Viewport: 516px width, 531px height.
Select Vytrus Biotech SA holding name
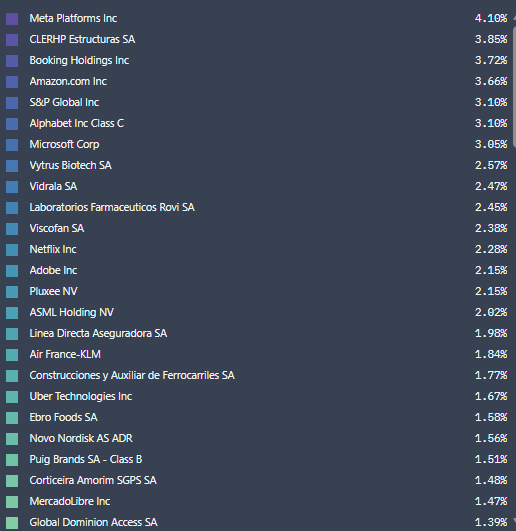point(70,165)
